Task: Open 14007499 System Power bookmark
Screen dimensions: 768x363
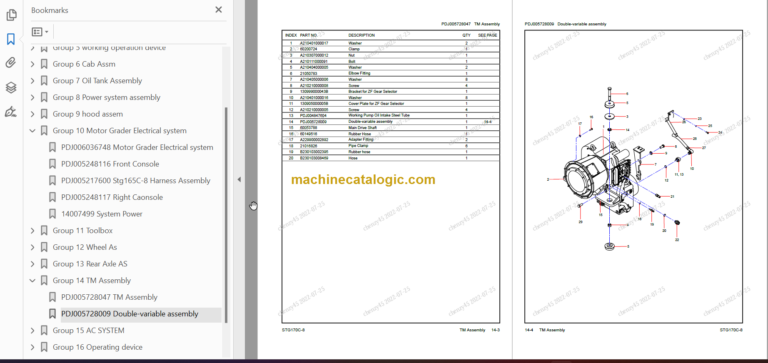Action: pyautogui.click(x=102, y=214)
